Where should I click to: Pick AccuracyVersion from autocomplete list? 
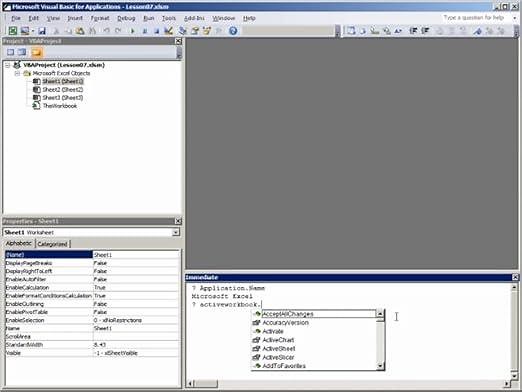click(x=314, y=323)
